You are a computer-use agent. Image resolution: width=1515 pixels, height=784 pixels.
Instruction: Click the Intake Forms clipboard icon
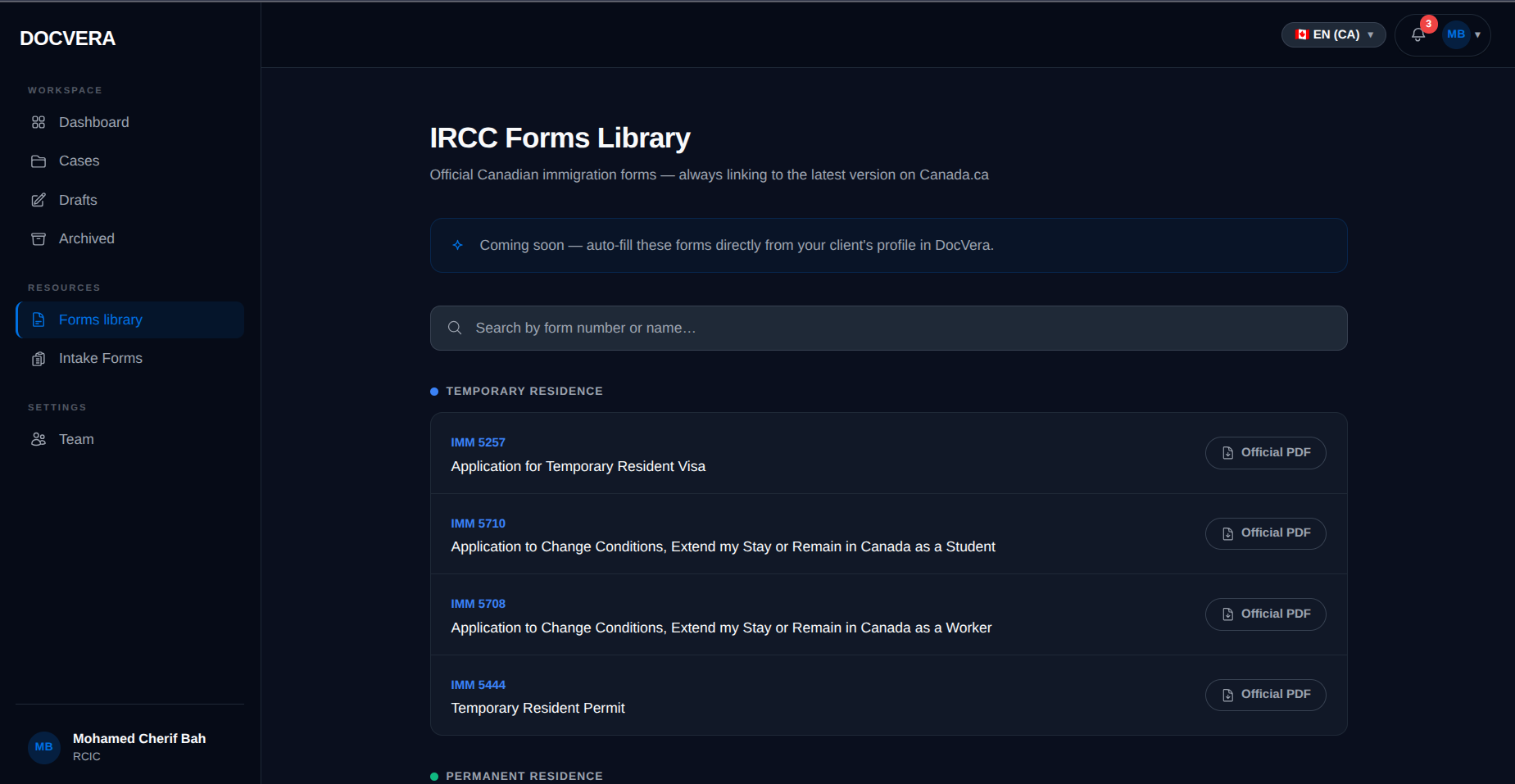tap(39, 359)
